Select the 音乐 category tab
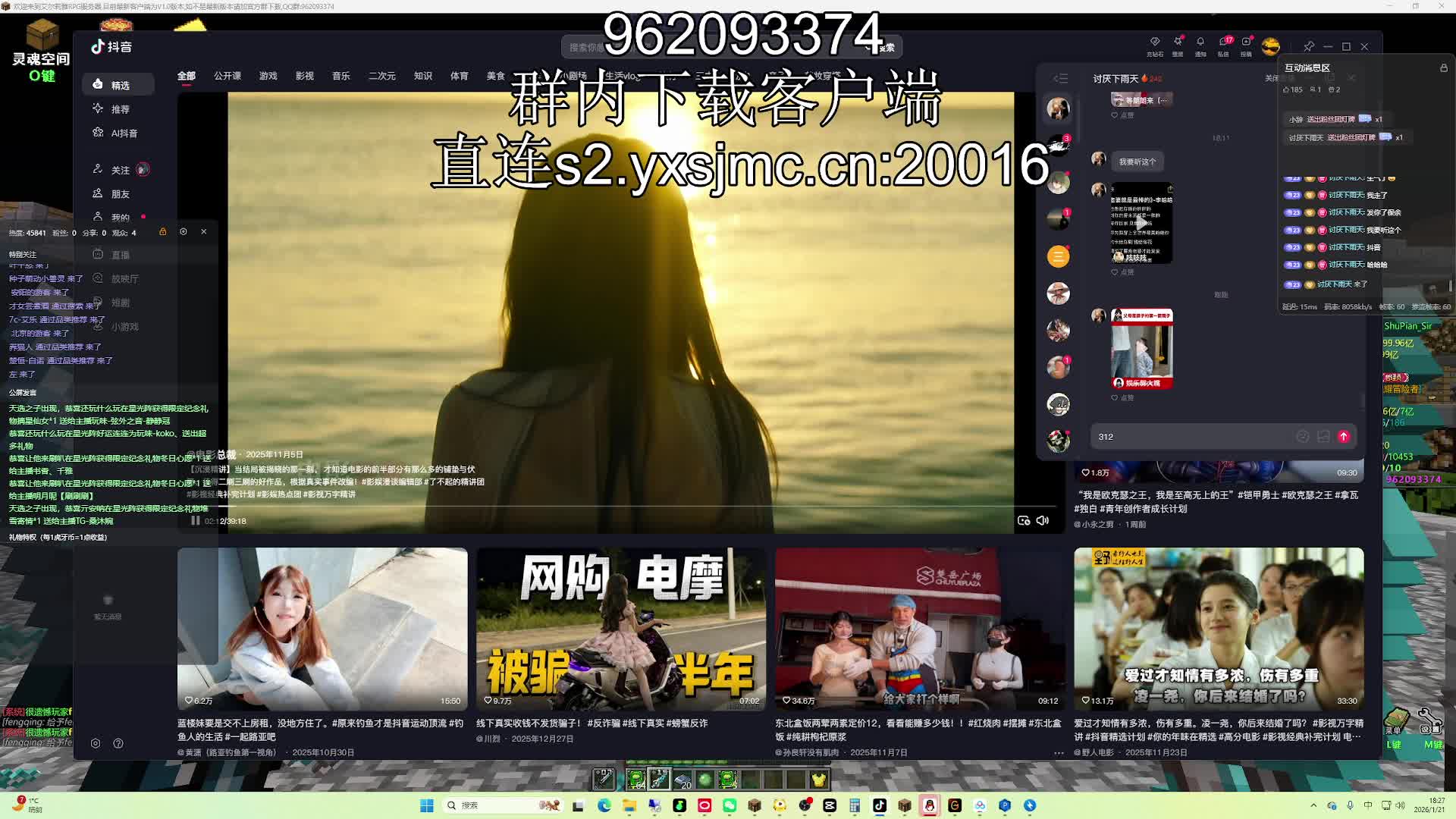This screenshot has width=1456, height=819. (340, 76)
